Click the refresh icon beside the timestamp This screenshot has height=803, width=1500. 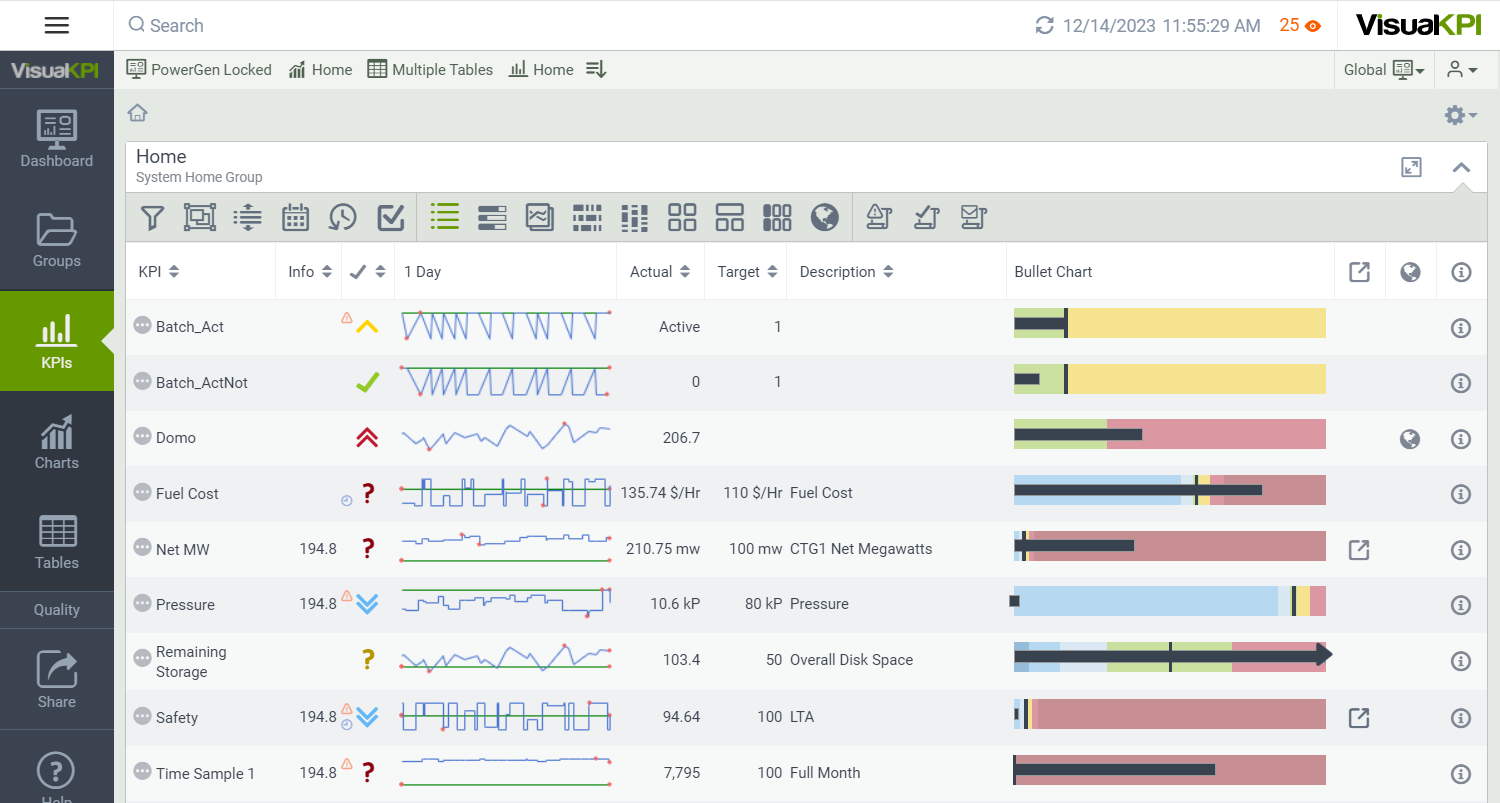[1045, 26]
